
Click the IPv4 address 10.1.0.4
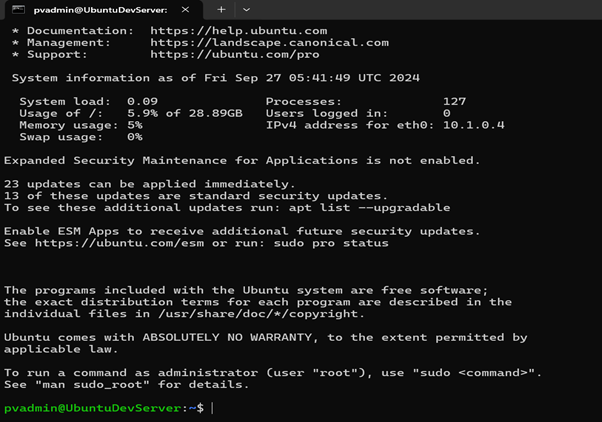point(473,125)
